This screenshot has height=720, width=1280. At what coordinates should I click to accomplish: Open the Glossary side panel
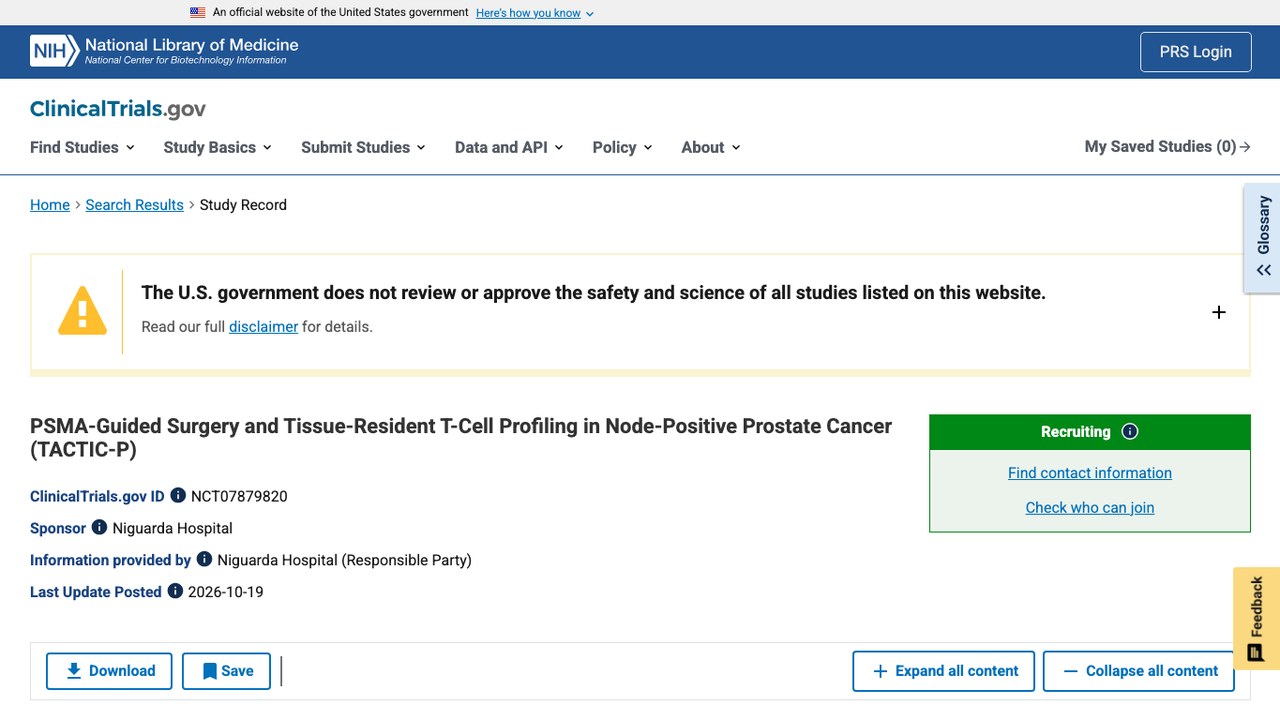tap(1263, 238)
